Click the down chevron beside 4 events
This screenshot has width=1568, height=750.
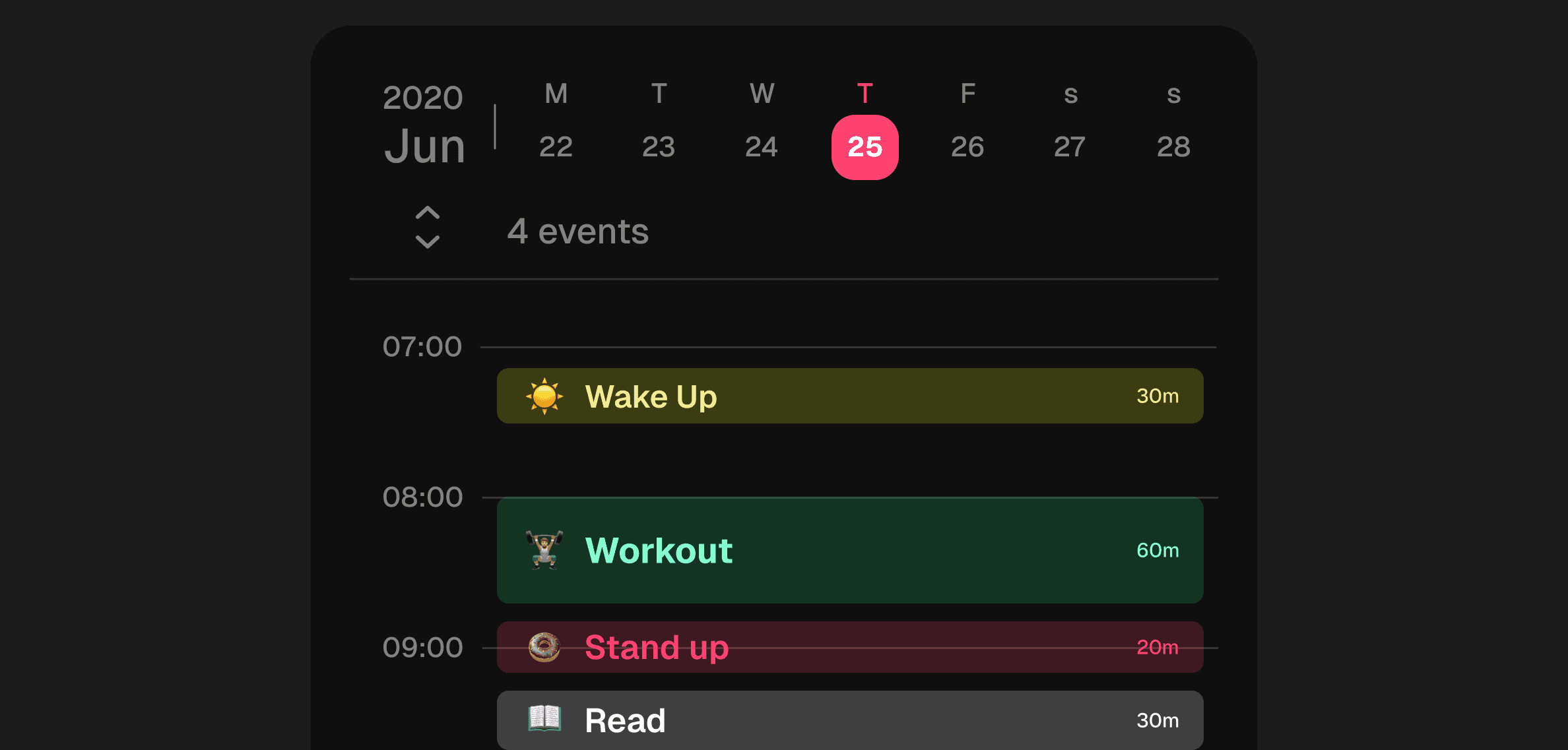click(x=427, y=242)
